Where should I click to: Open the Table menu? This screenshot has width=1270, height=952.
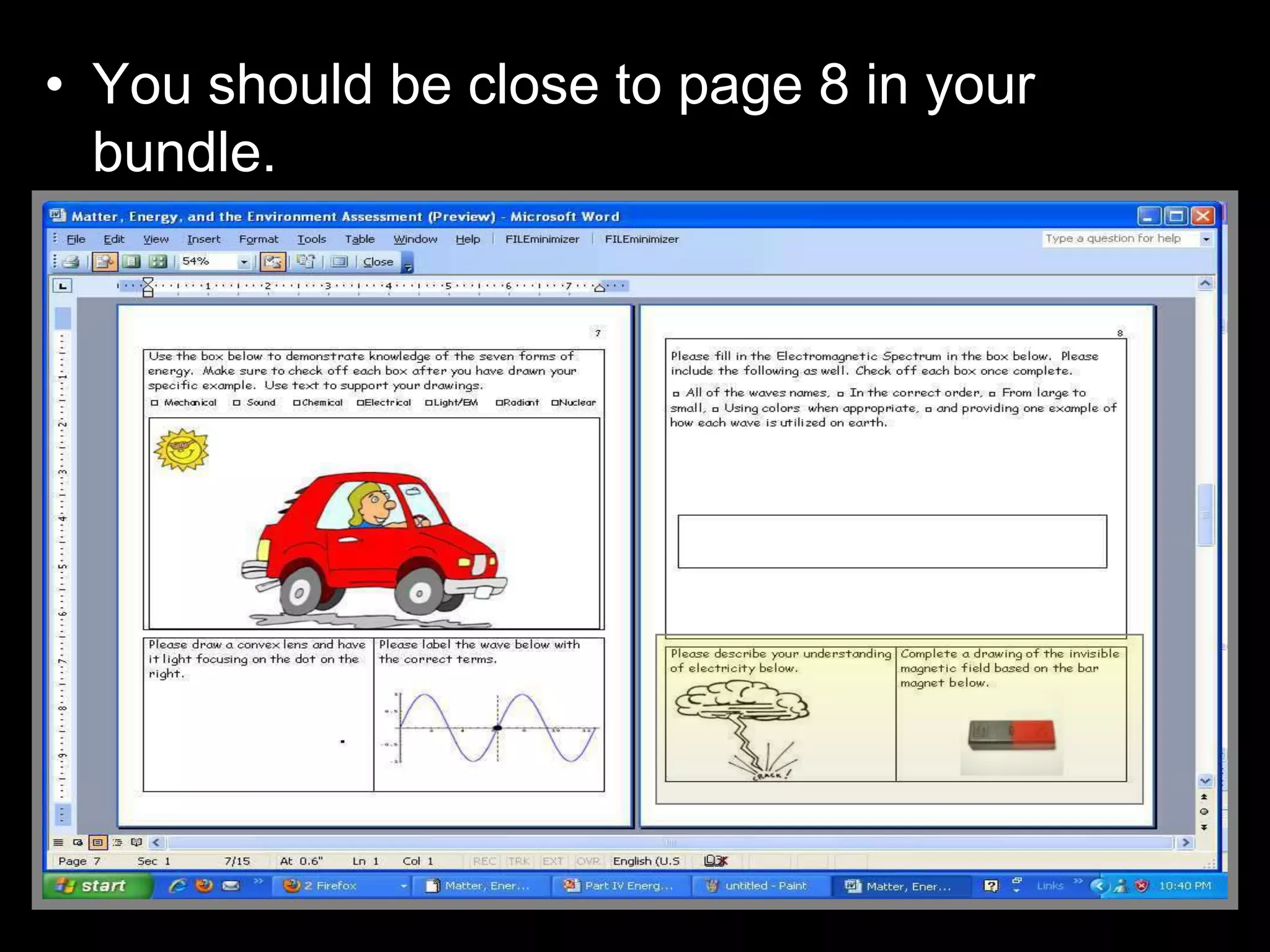(360, 239)
